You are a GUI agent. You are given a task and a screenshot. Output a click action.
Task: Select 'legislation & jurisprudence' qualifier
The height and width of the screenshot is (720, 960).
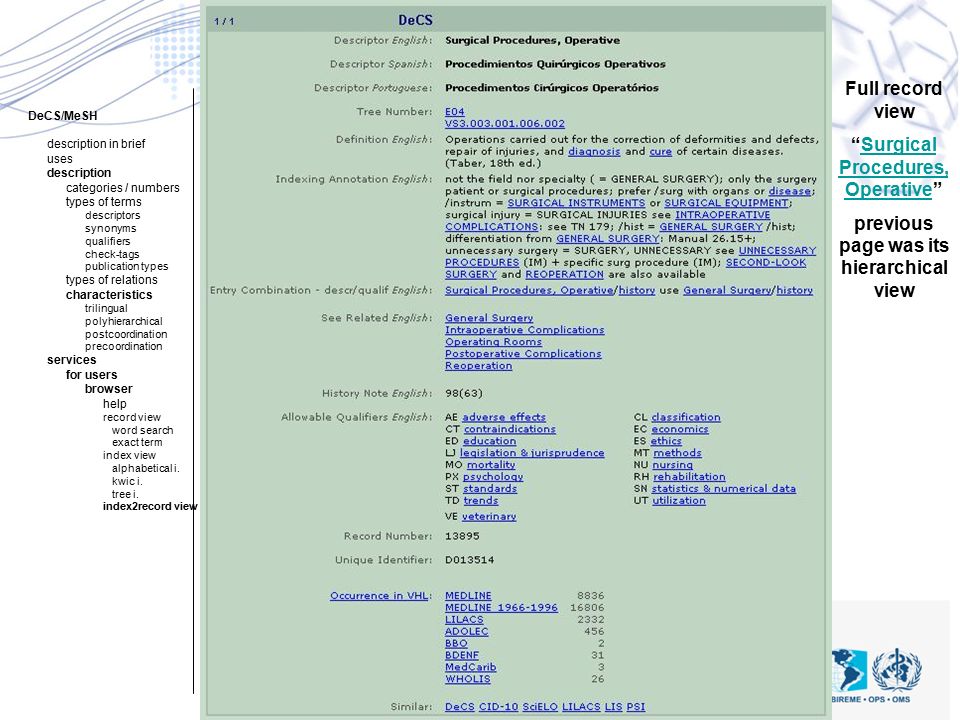coord(531,453)
